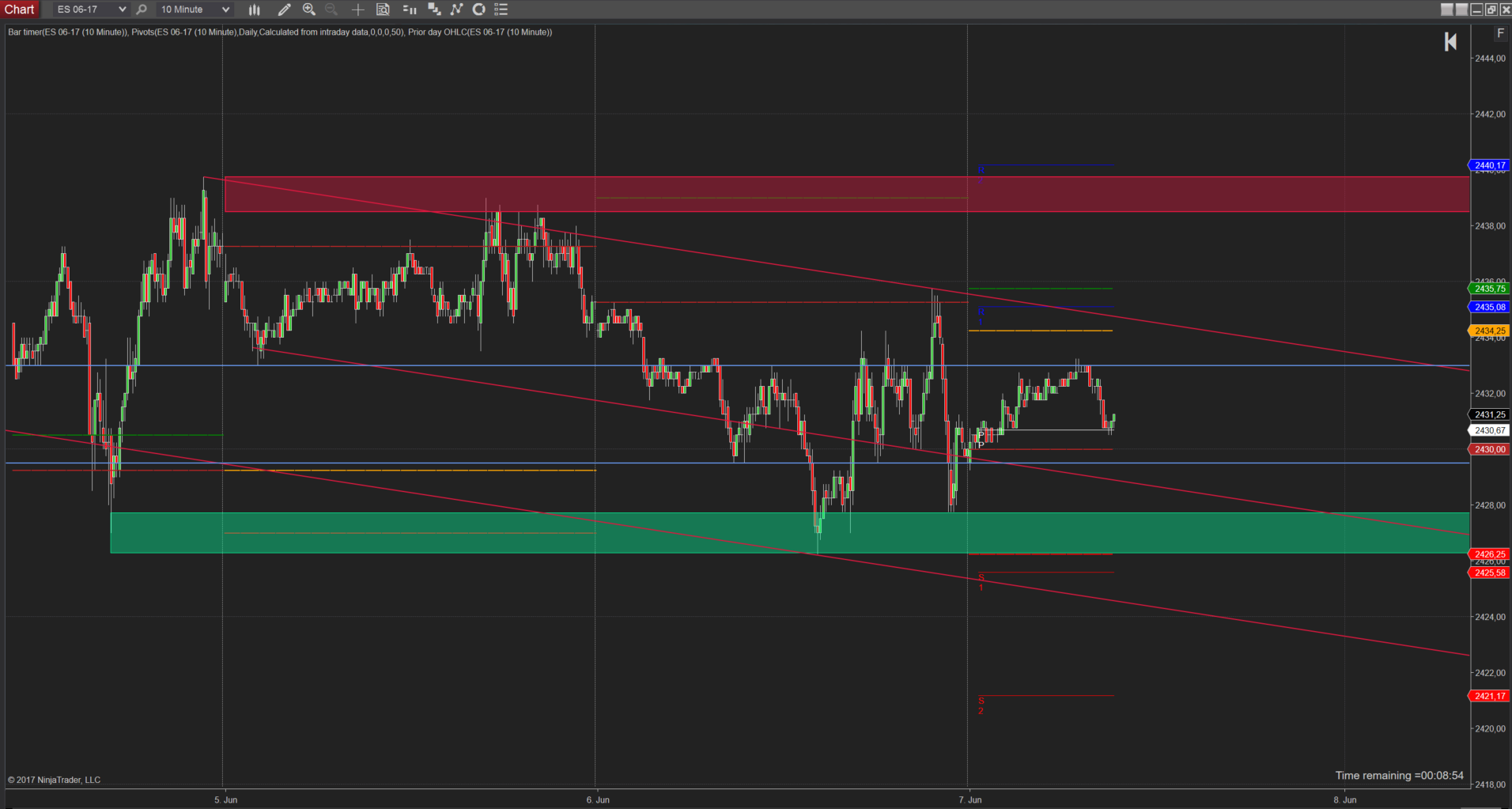1512x809 pixels.
Task: Open the chart properties list icon
Action: tap(501, 9)
